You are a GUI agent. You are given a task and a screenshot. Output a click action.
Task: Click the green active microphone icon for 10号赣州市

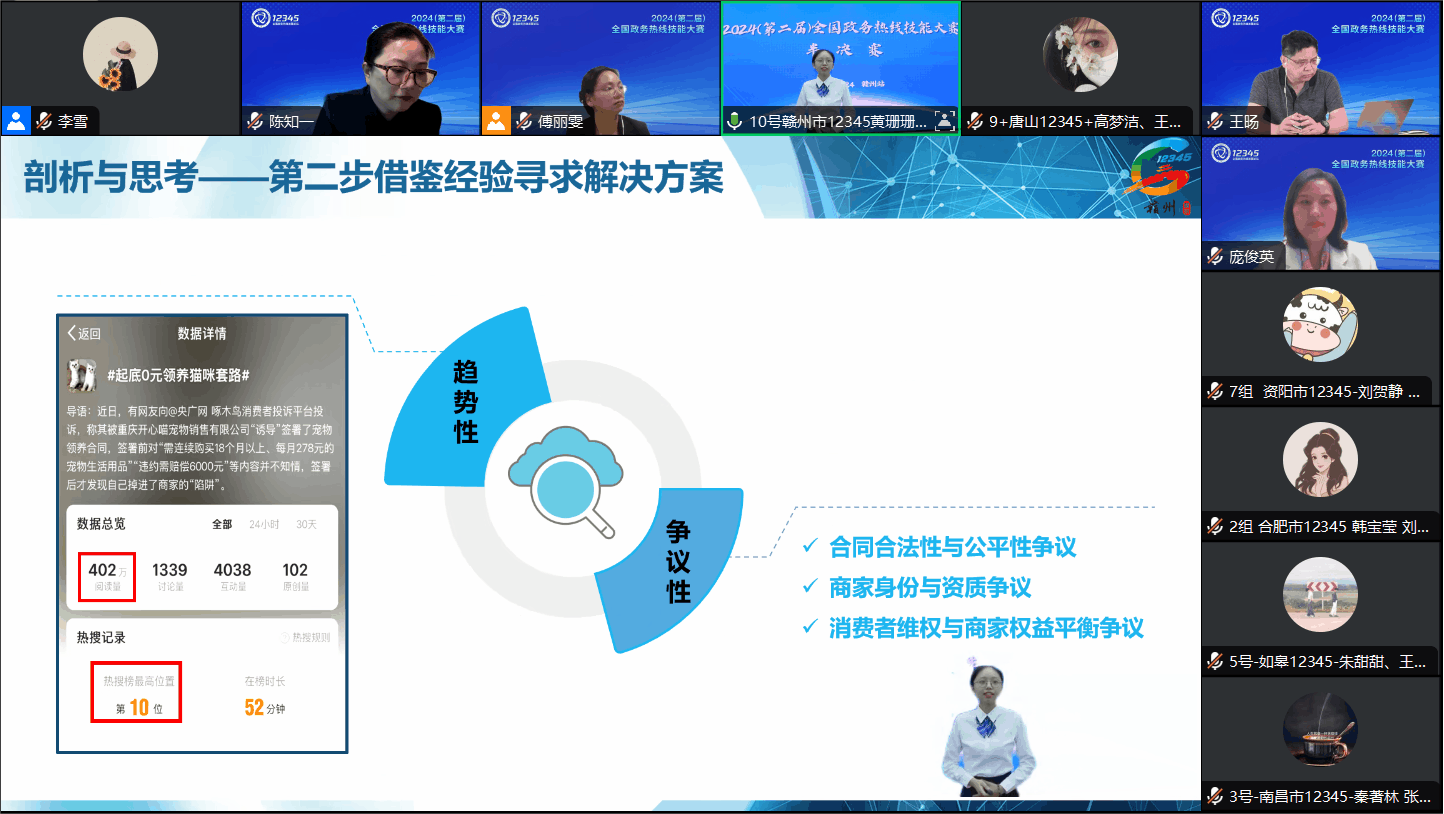735,122
